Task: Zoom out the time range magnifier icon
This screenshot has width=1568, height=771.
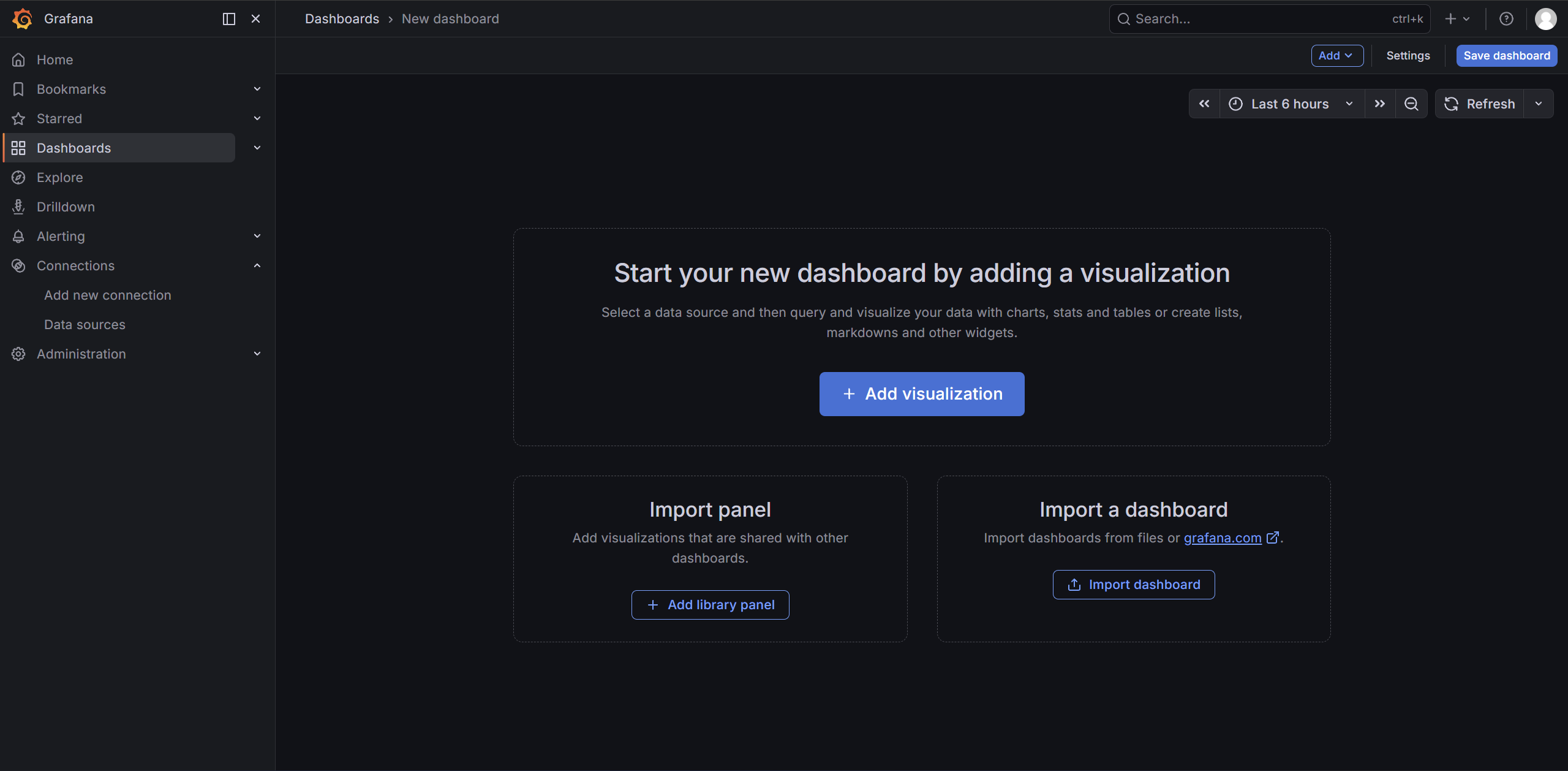Action: (x=1411, y=104)
